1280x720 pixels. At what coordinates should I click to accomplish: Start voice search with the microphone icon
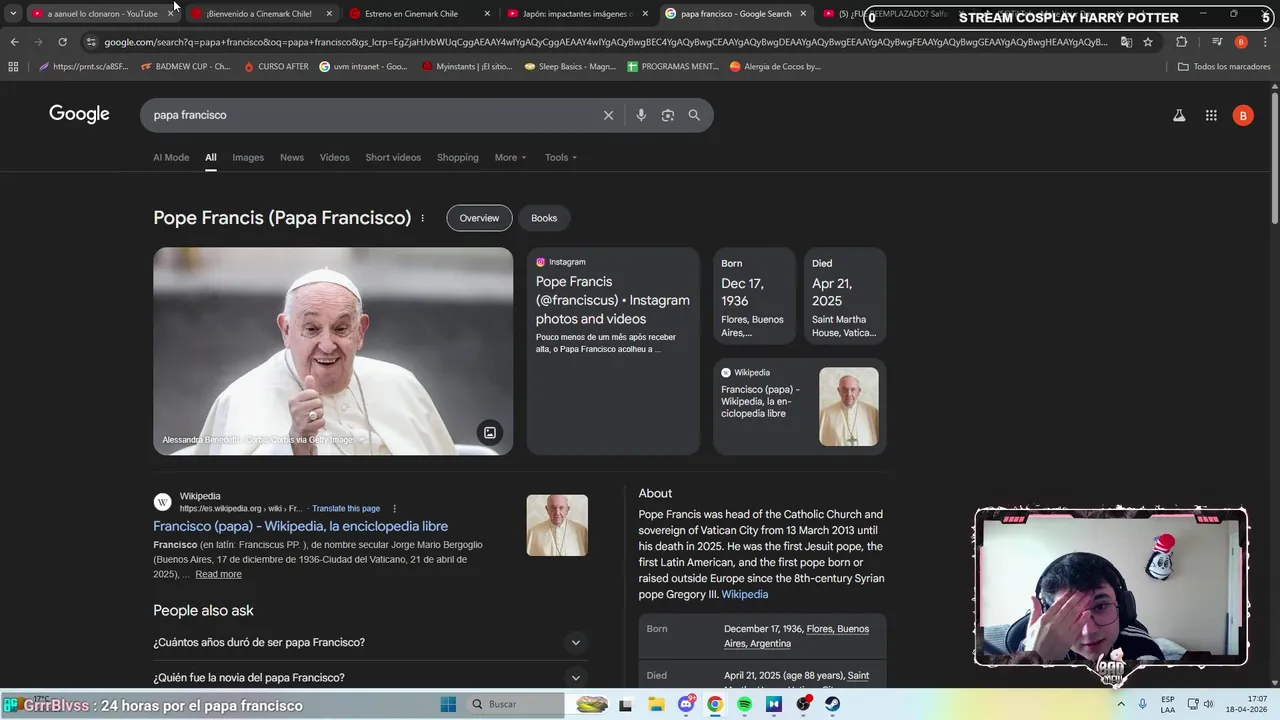[x=641, y=115]
